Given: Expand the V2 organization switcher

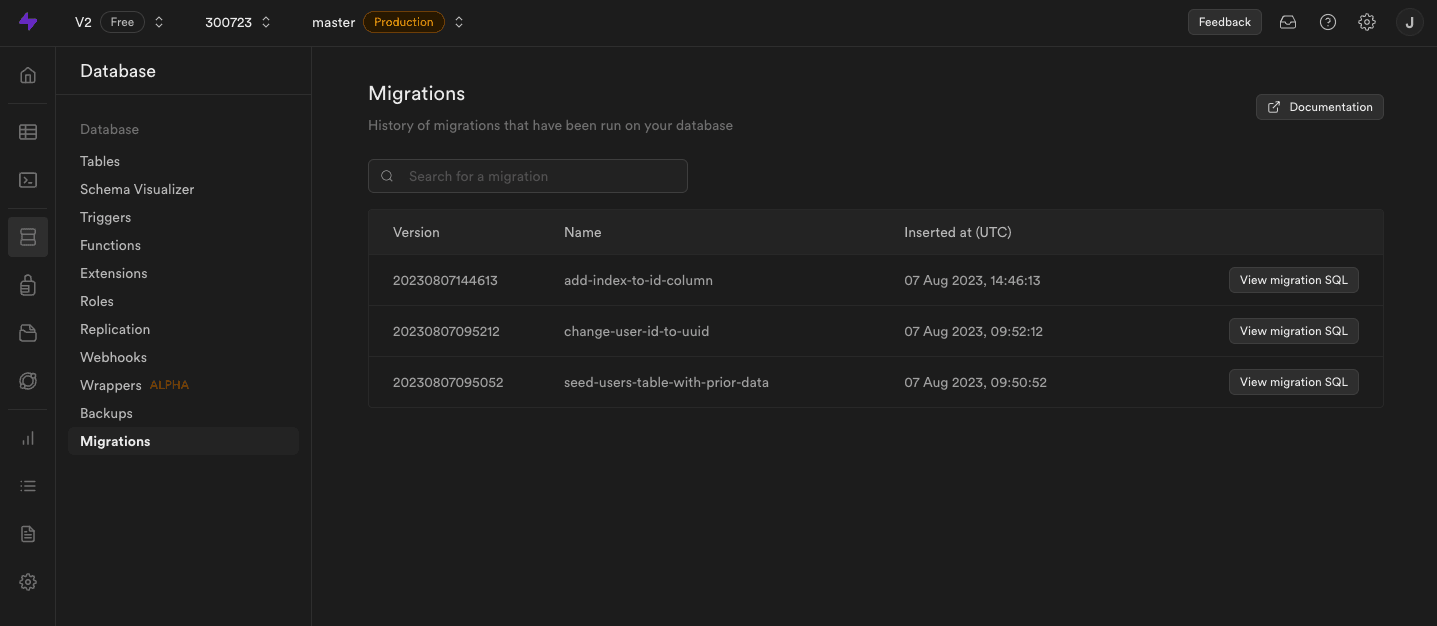Looking at the screenshot, I should (x=159, y=22).
